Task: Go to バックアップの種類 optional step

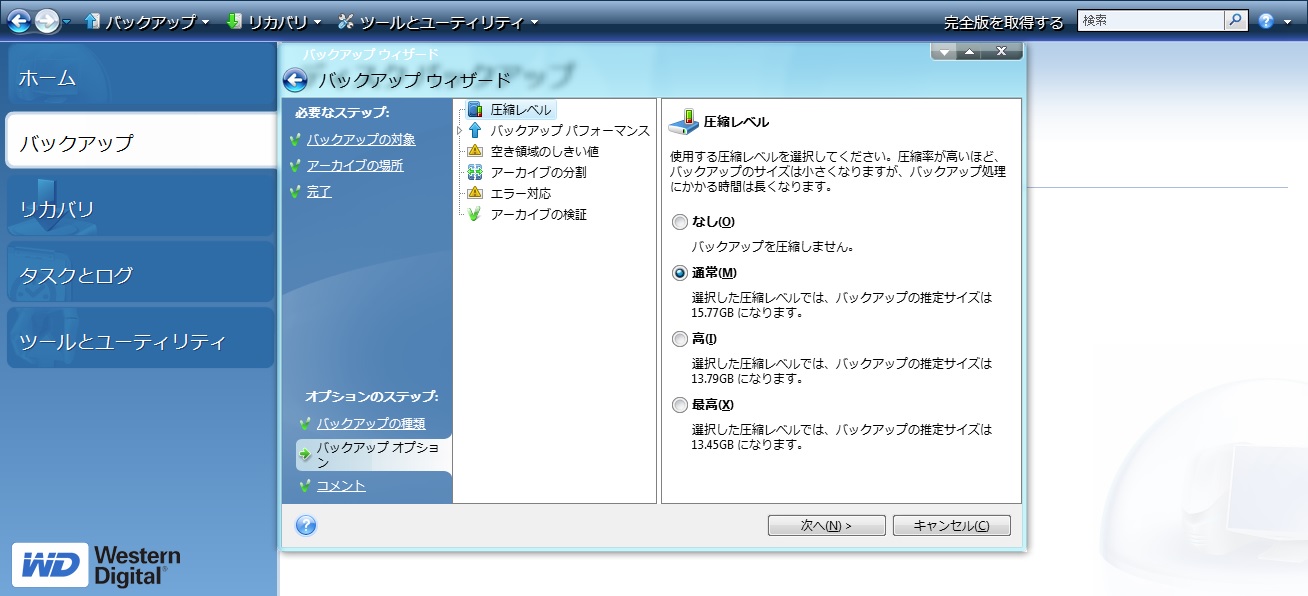Action: [x=371, y=423]
